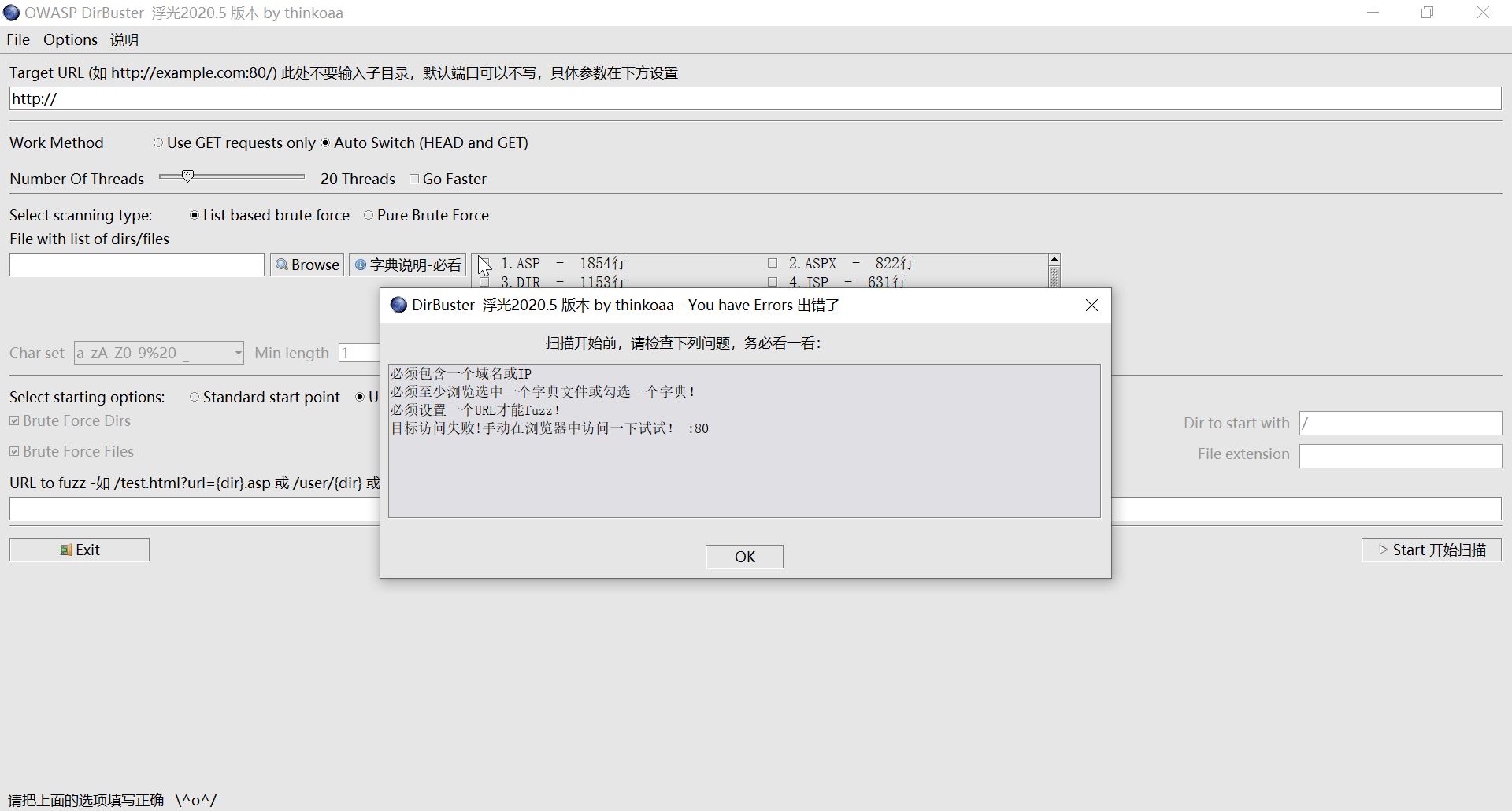The image size is (1512, 811).
Task: Open the Char set dropdown
Action: (159, 353)
